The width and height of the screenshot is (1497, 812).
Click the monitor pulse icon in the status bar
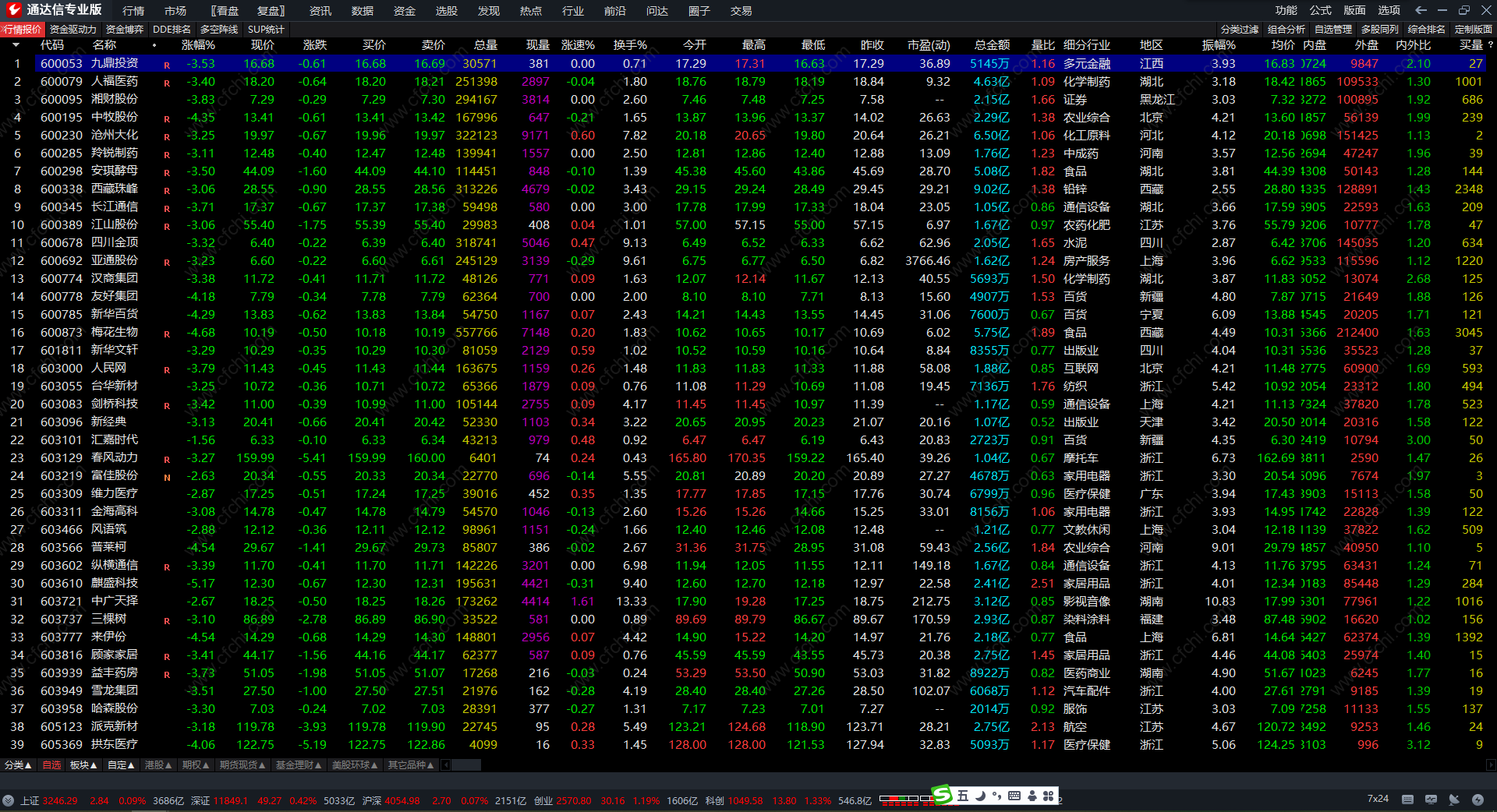click(1431, 800)
